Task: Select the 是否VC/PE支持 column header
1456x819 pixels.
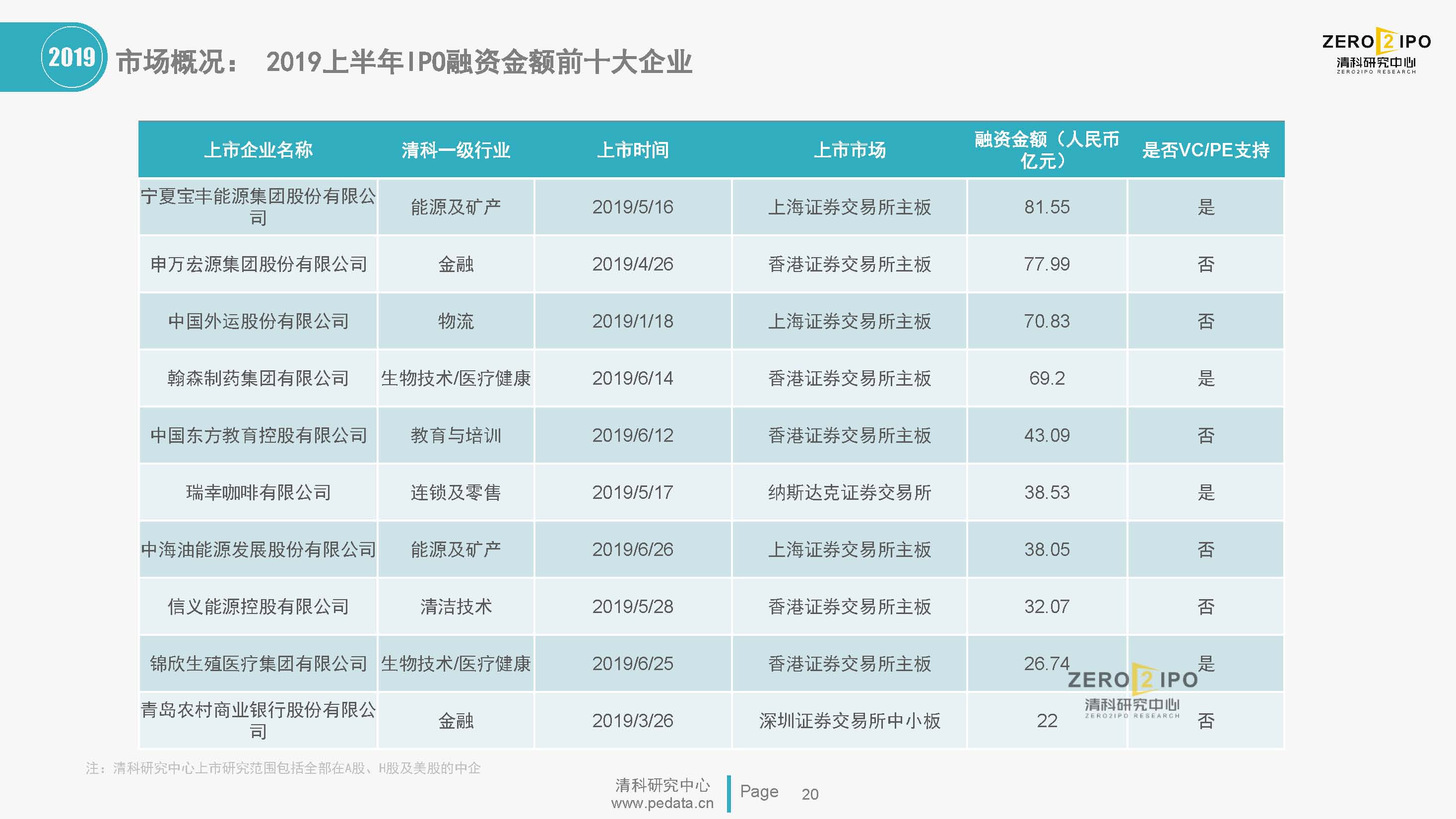Action: click(1205, 150)
